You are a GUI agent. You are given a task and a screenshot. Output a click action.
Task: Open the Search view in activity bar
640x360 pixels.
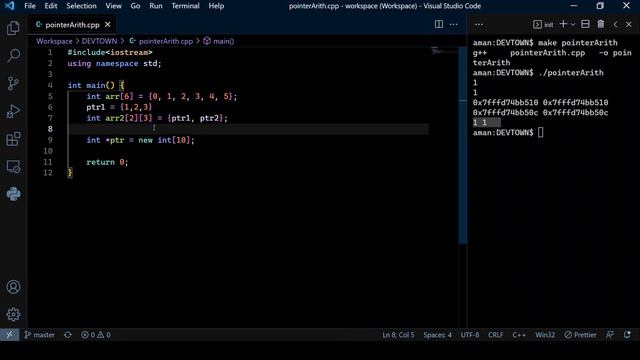click(x=13, y=56)
